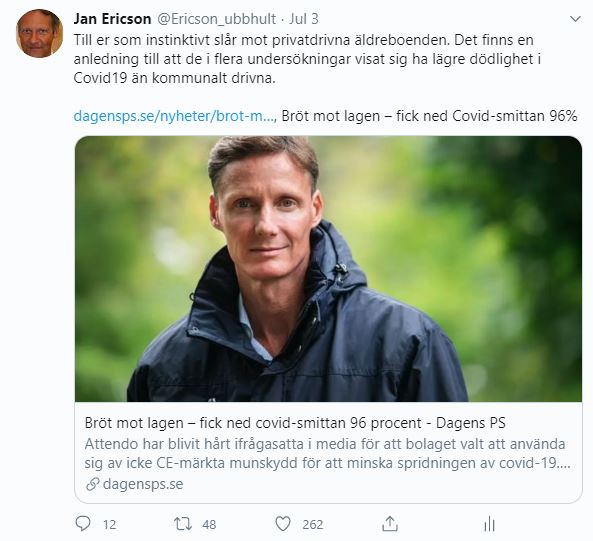Click the like count 262
This screenshot has width=593, height=541.
coord(313,525)
